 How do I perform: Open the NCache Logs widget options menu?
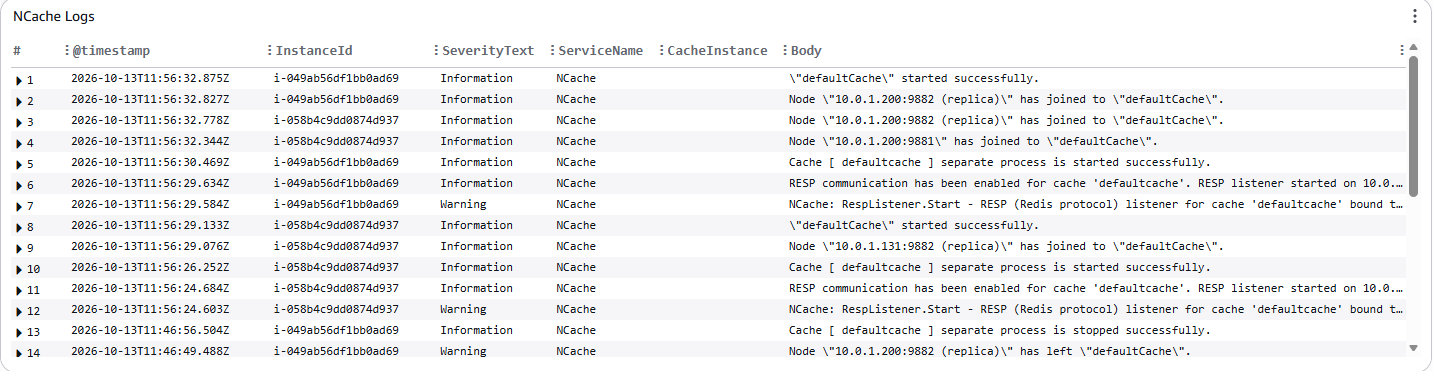click(x=1415, y=17)
